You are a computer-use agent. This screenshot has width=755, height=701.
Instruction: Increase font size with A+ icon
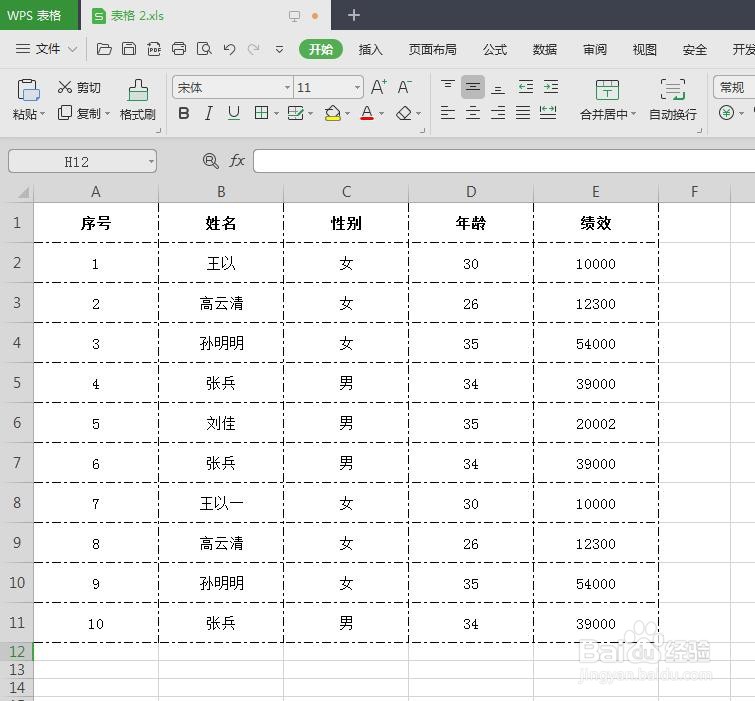click(x=379, y=87)
